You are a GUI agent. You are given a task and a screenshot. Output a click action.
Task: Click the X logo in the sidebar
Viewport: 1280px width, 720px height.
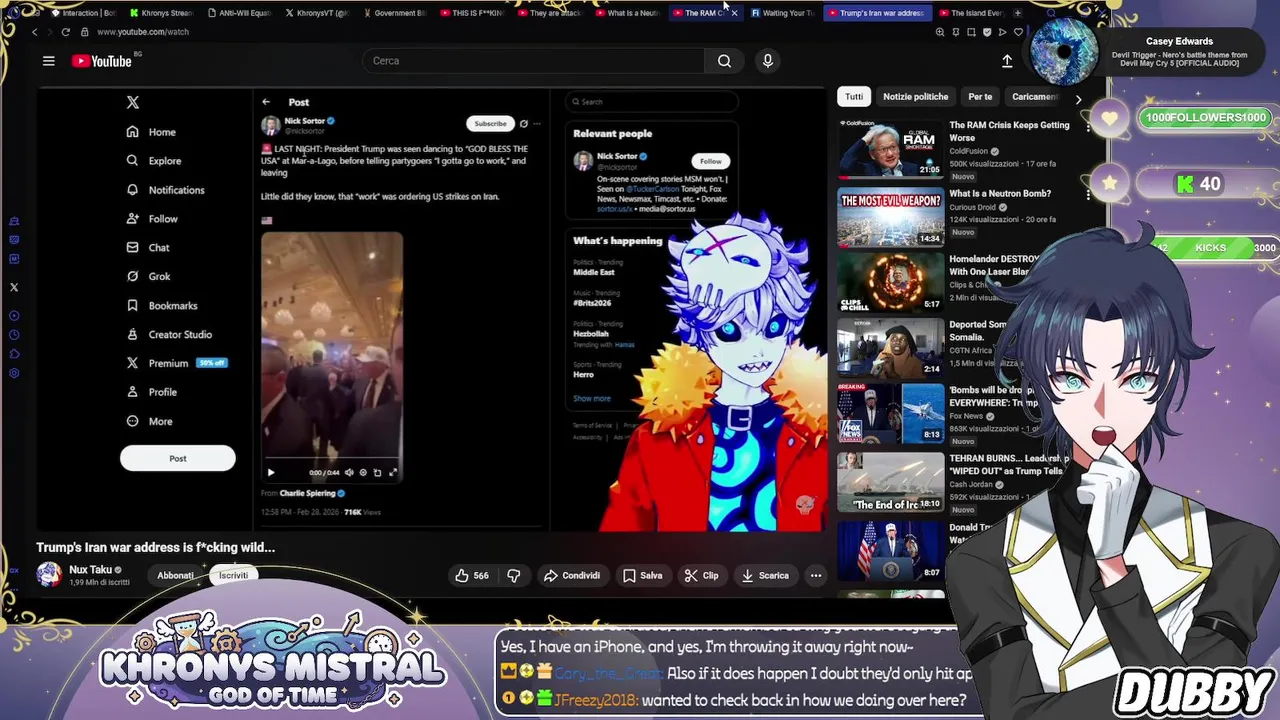(133, 102)
